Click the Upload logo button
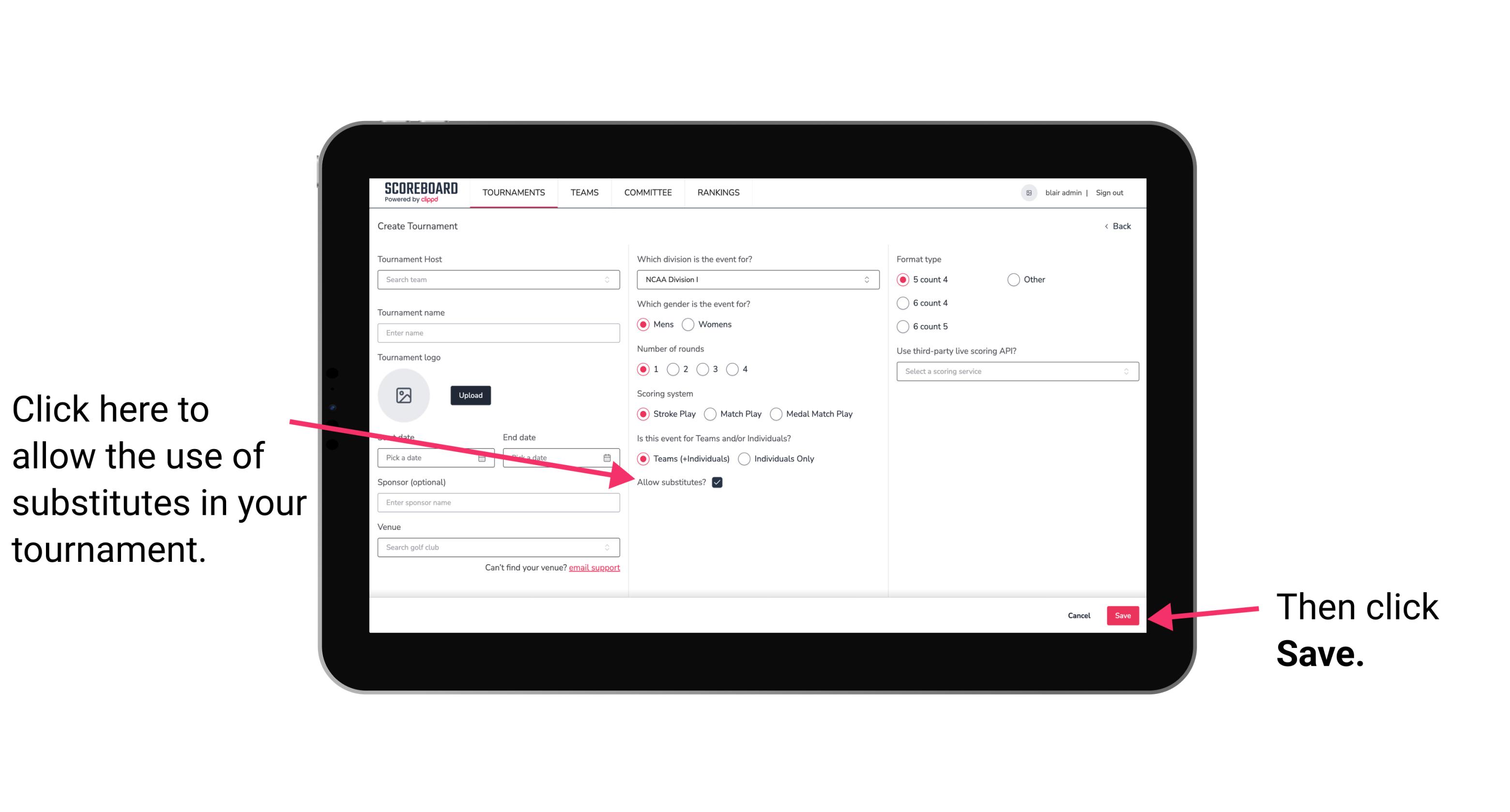This screenshot has height=812, width=1510. point(469,394)
